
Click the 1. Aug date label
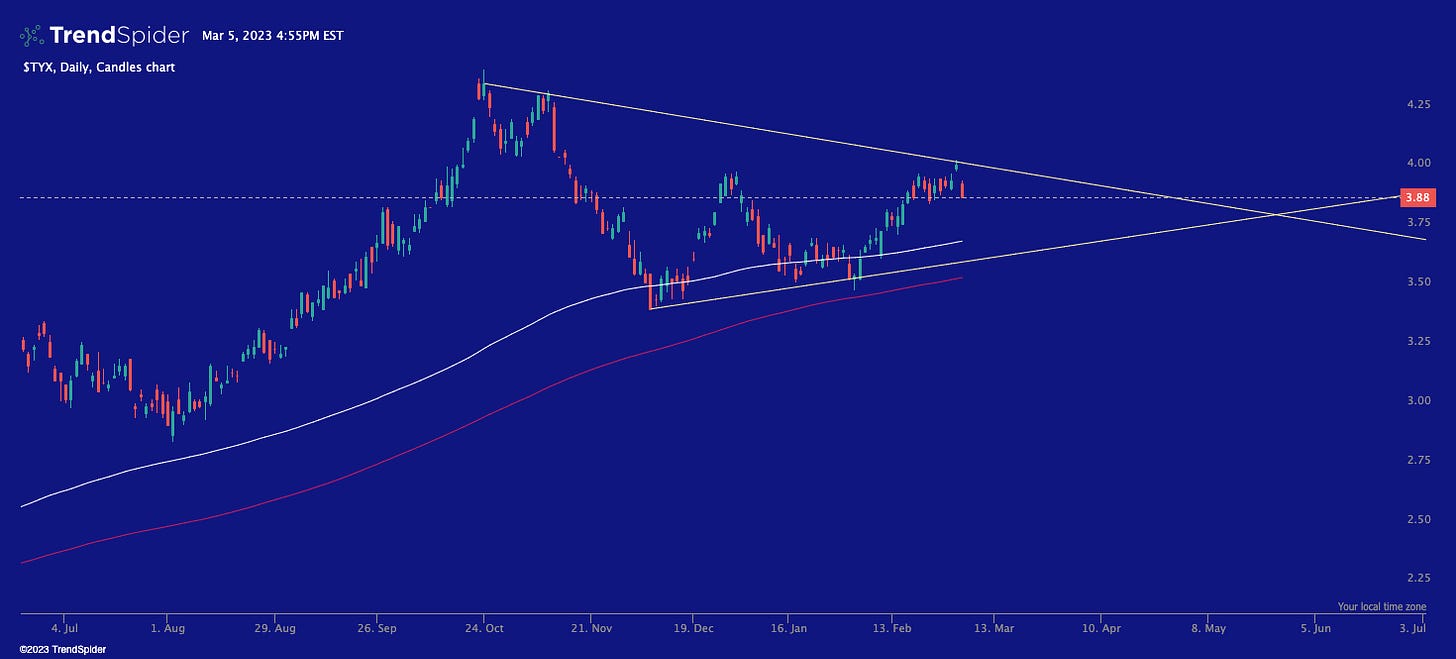[x=166, y=629]
